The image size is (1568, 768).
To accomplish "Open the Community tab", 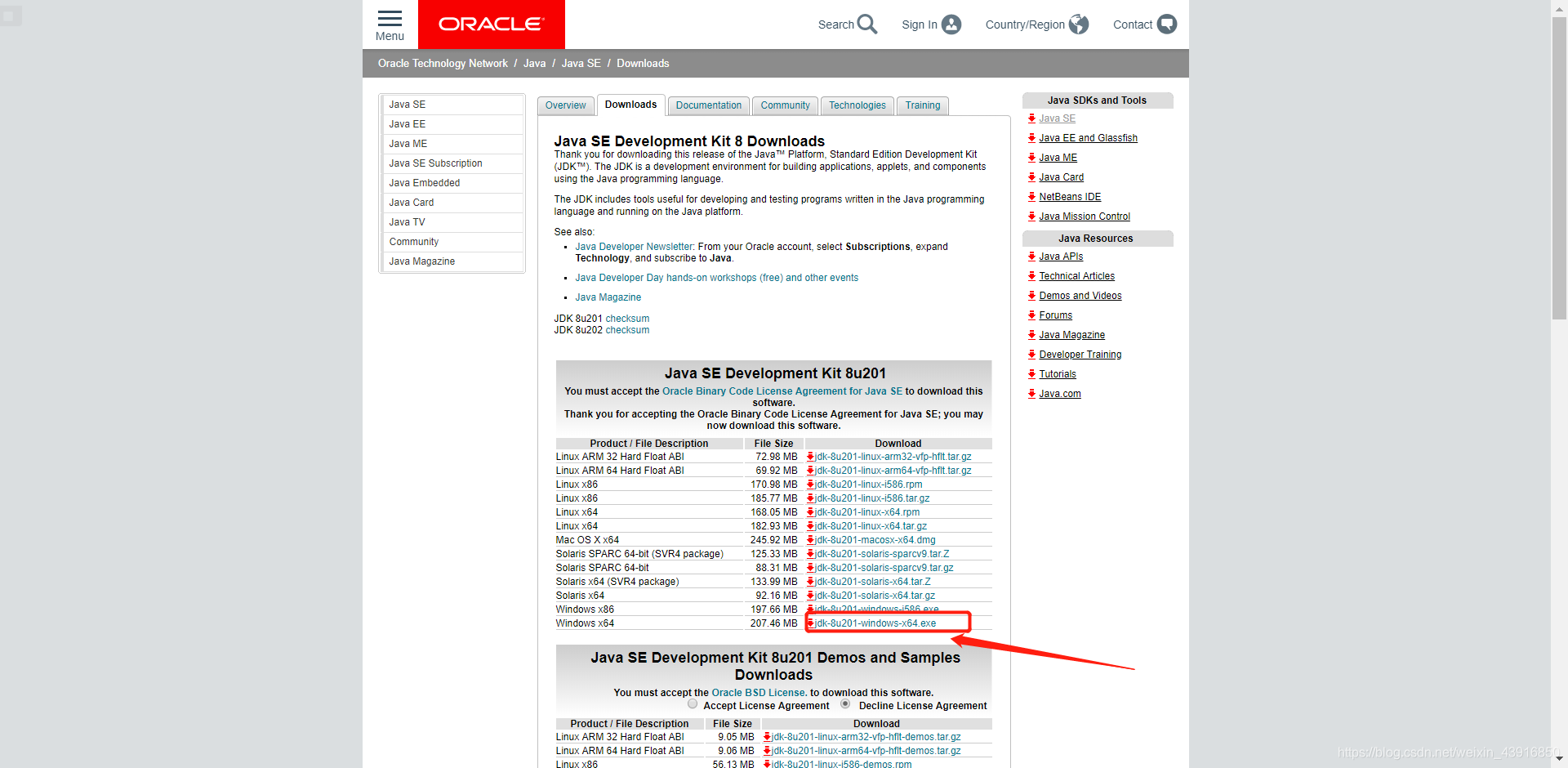I will [x=784, y=105].
